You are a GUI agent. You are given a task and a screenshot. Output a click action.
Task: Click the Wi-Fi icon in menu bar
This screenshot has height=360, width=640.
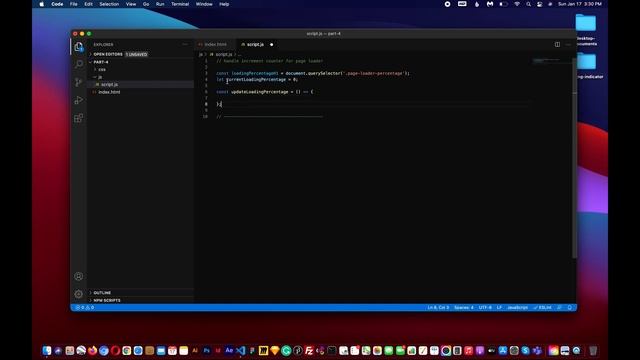point(517,4)
